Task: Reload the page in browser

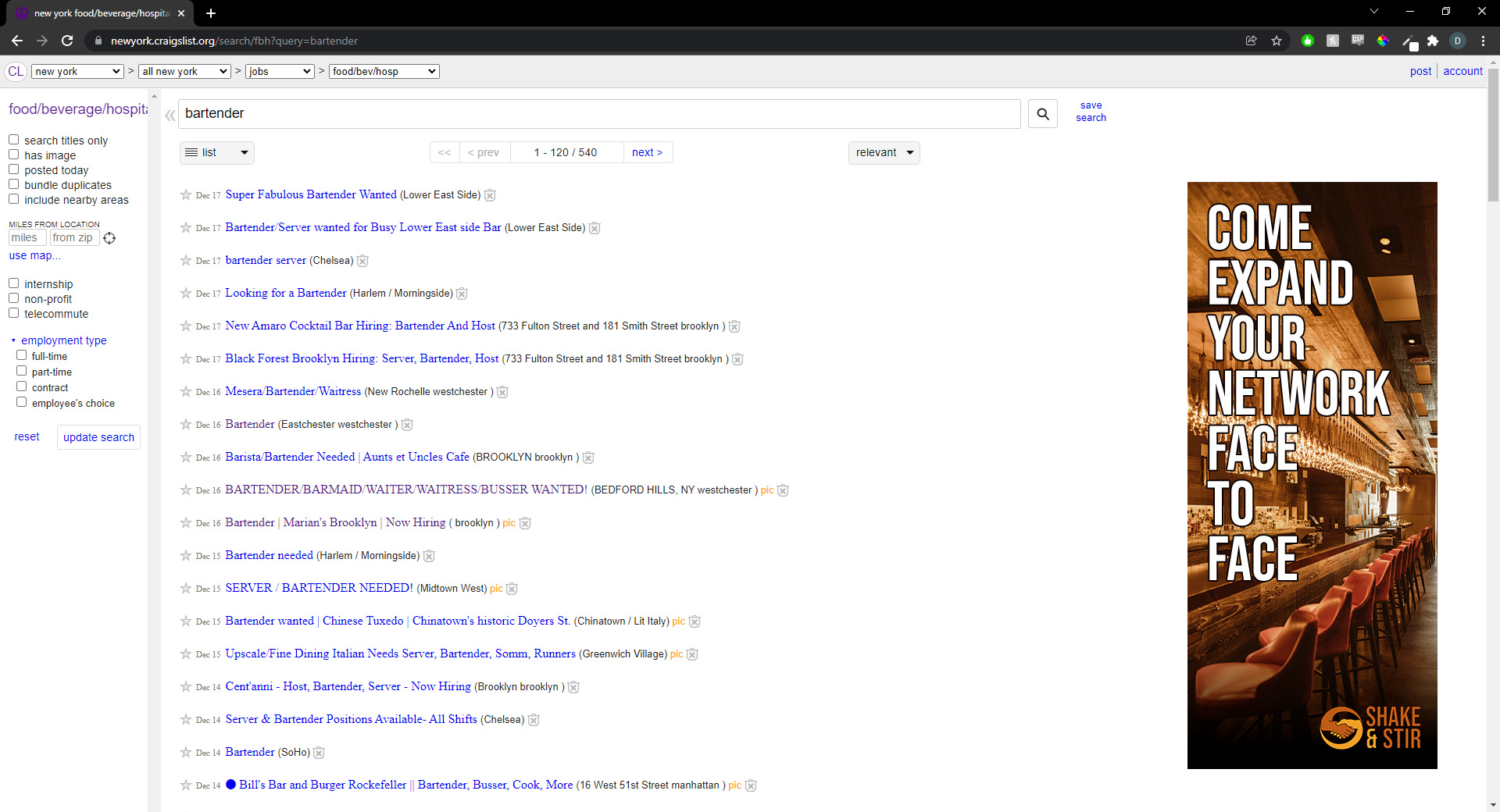Action: pyautogui.click(x=67, y=41)
